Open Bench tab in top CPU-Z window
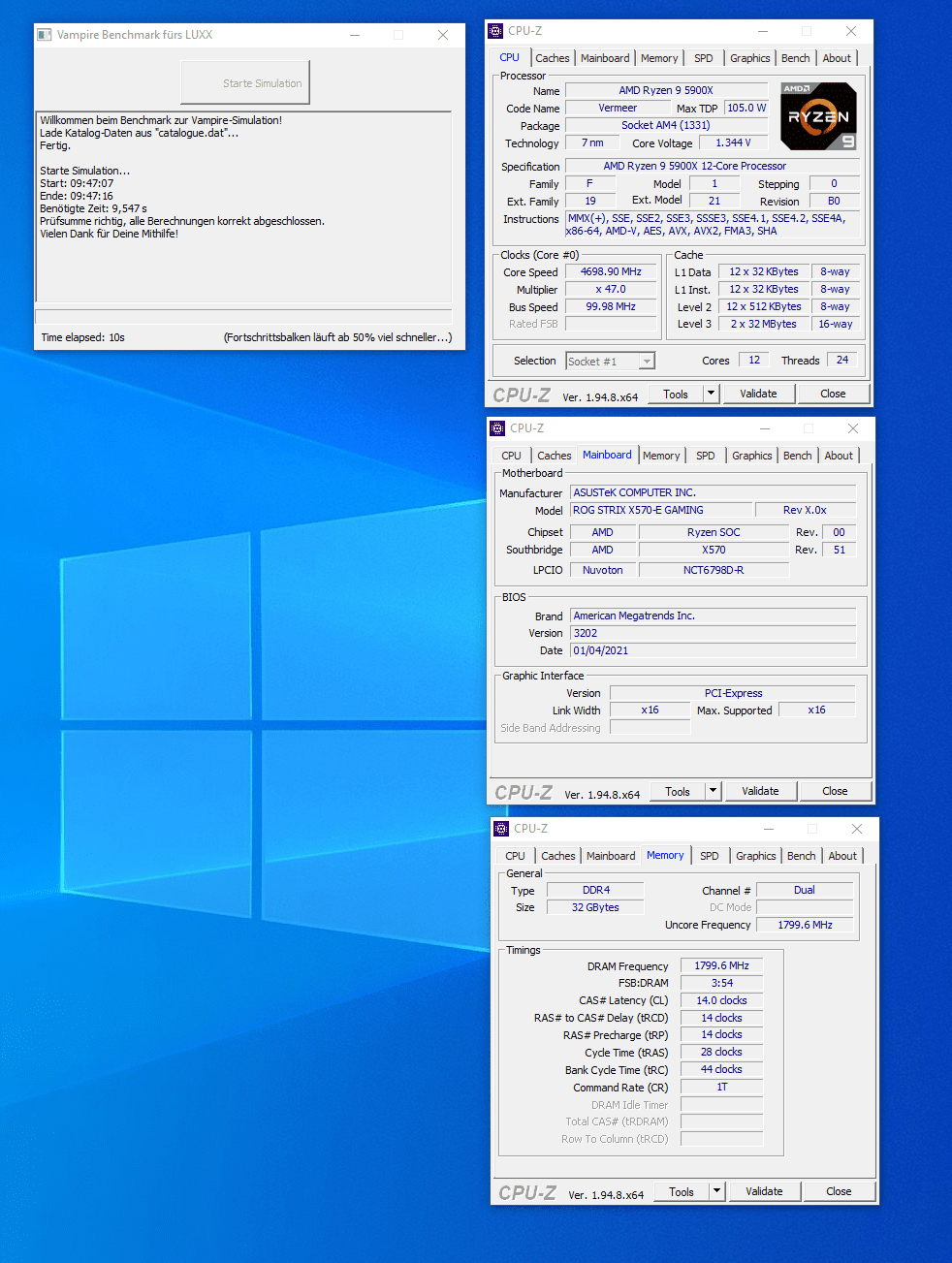Image resolution: width=952 pixels, height=1263 pixels. (x=796, y=58)
